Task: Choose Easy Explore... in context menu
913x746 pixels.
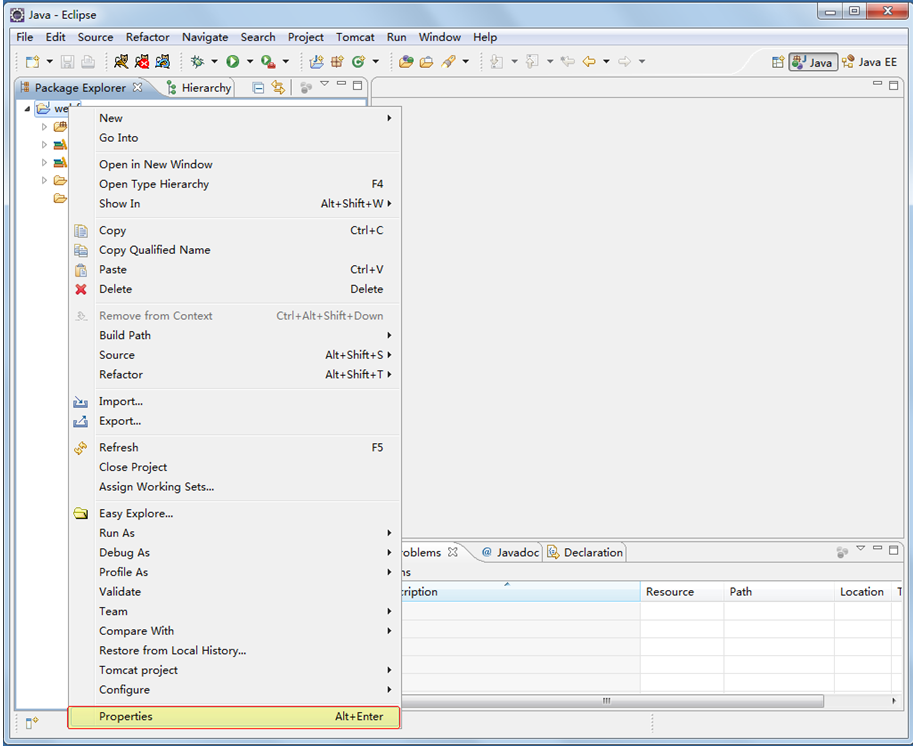Action: [234, 514]
